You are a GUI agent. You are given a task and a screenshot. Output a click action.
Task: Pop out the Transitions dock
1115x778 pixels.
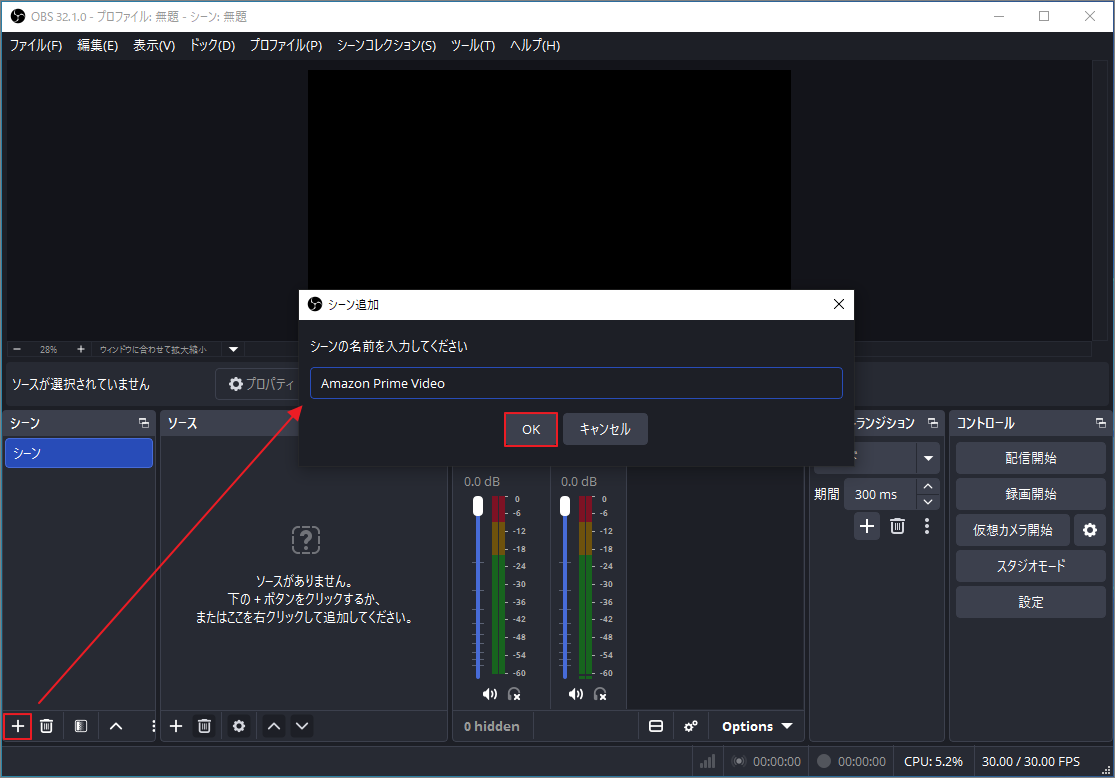932,423
